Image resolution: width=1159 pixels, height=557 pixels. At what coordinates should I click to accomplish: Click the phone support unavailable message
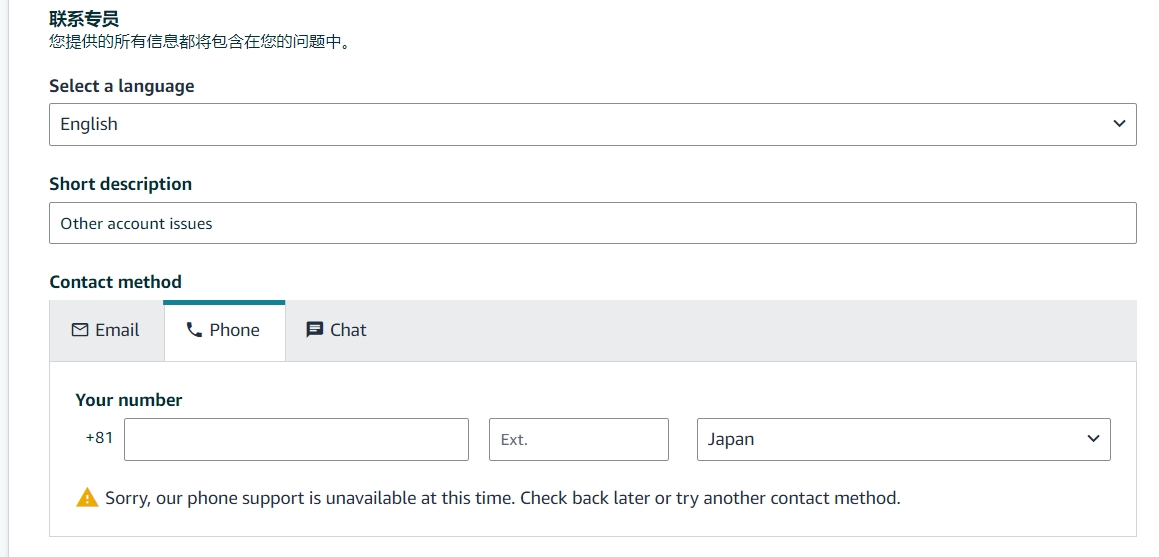coord(503,498)
